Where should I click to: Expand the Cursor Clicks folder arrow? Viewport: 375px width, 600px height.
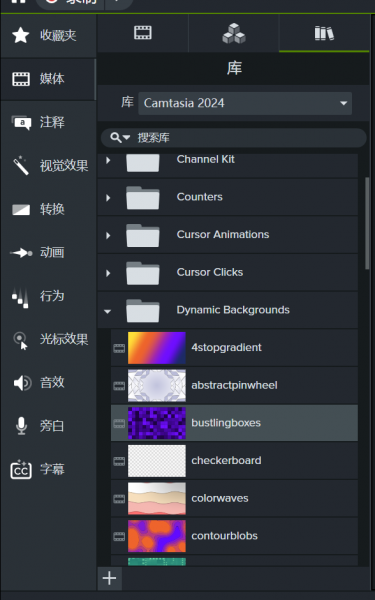[108, 273]
